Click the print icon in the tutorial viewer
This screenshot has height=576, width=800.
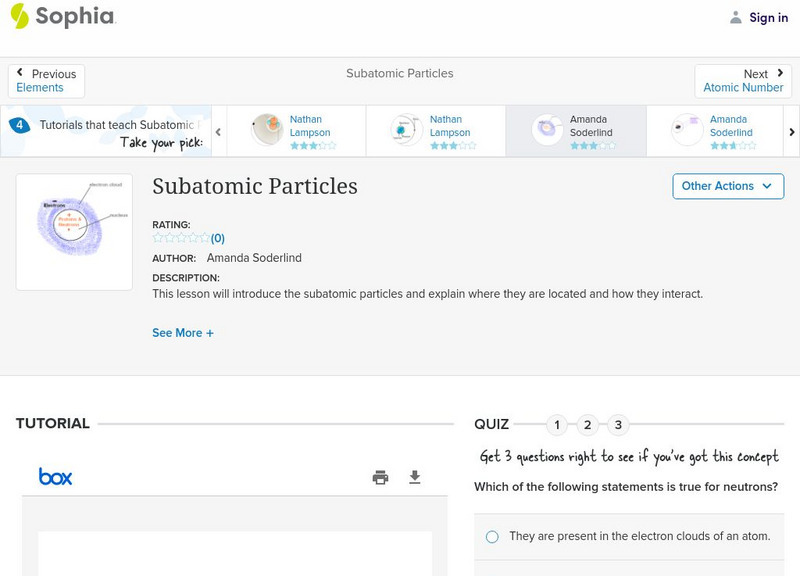[380, 477]
